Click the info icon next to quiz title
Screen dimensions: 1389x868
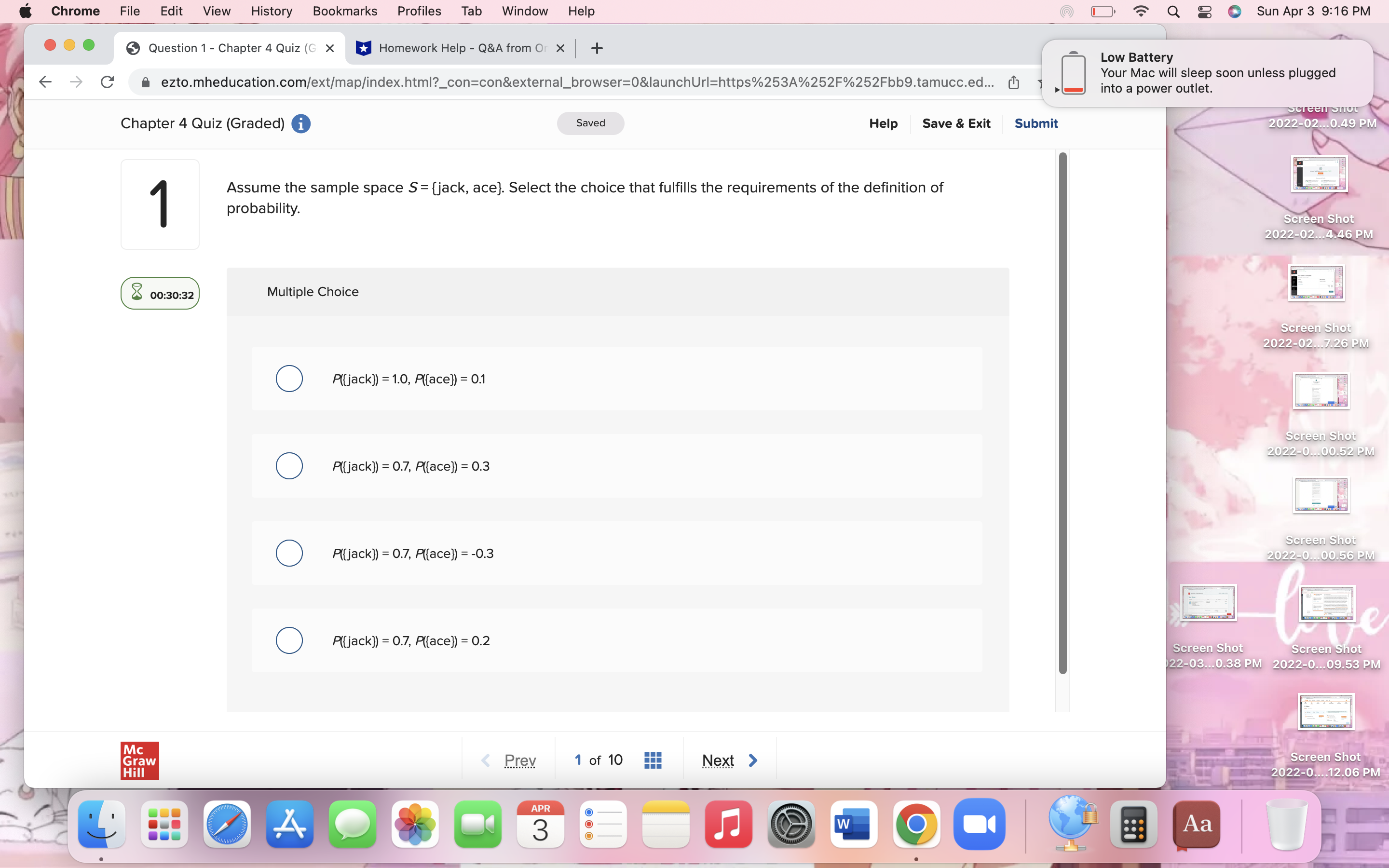pos(301,123)
